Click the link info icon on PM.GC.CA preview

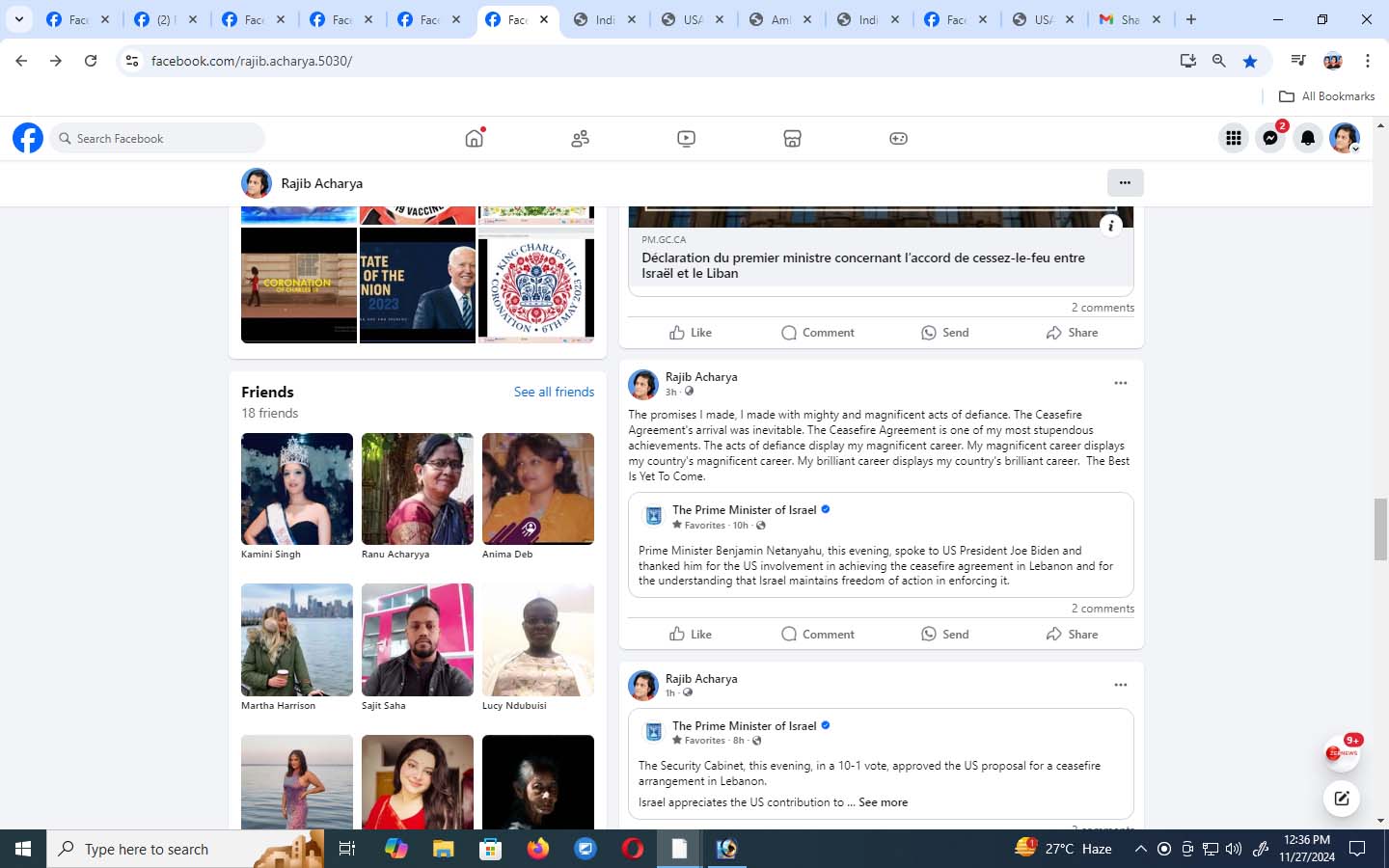(x=1111, y=226)
